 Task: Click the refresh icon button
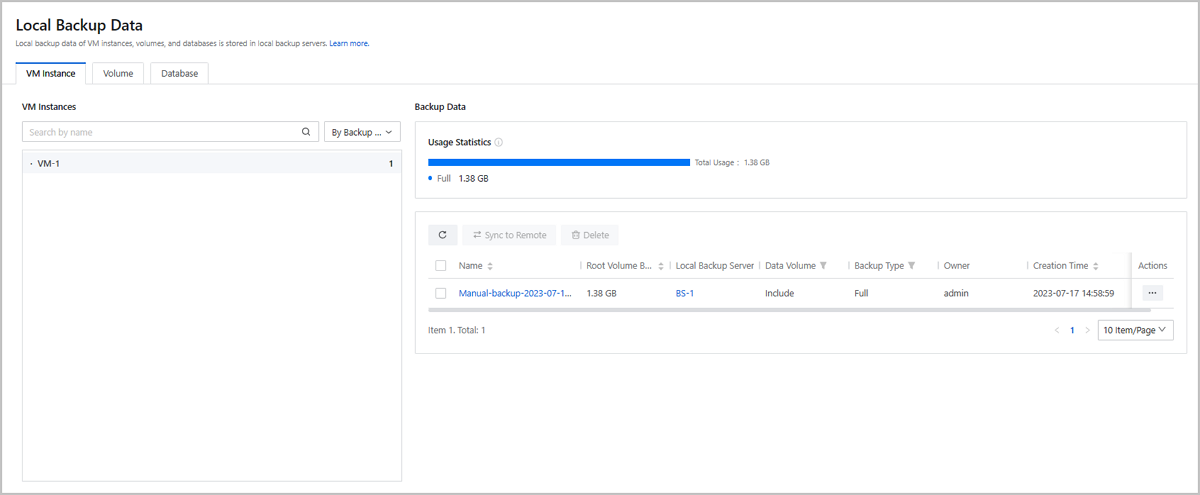[443, 235]
